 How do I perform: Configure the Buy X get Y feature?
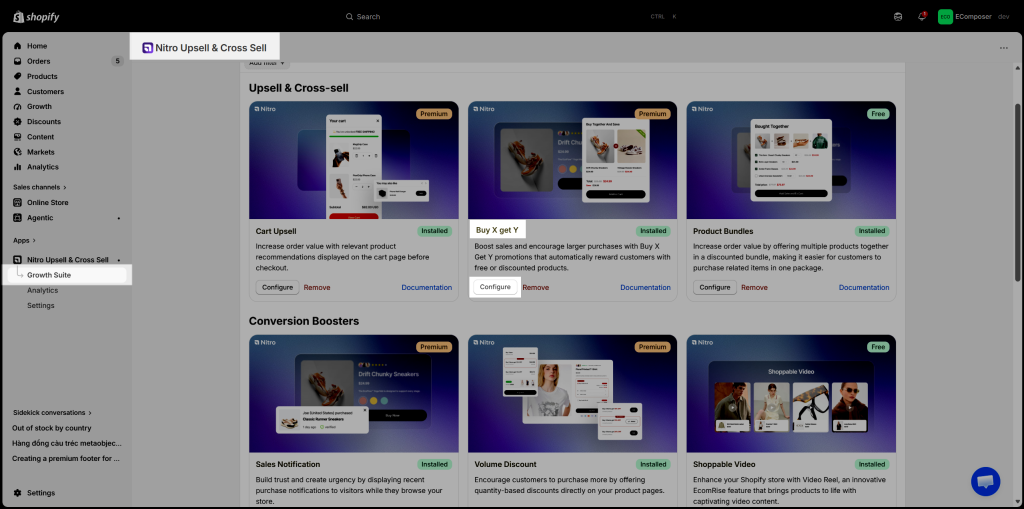coord(495,287)
